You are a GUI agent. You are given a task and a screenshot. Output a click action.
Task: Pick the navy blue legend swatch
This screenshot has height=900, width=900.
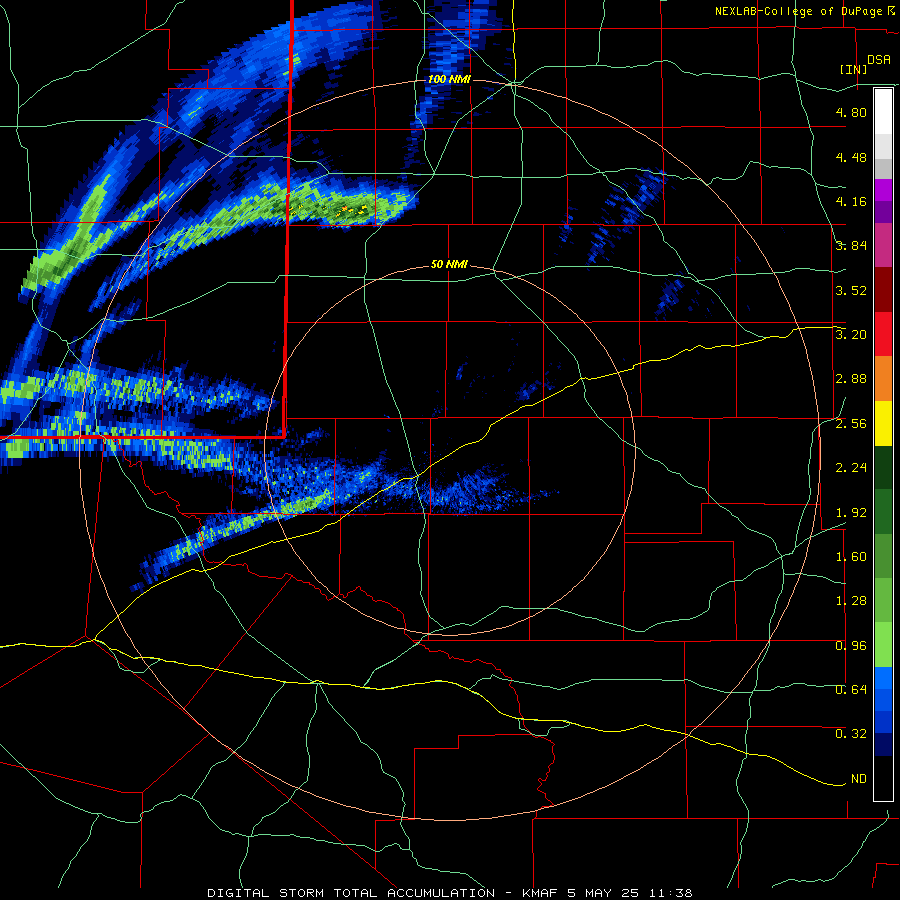click(x=883, y=745)
